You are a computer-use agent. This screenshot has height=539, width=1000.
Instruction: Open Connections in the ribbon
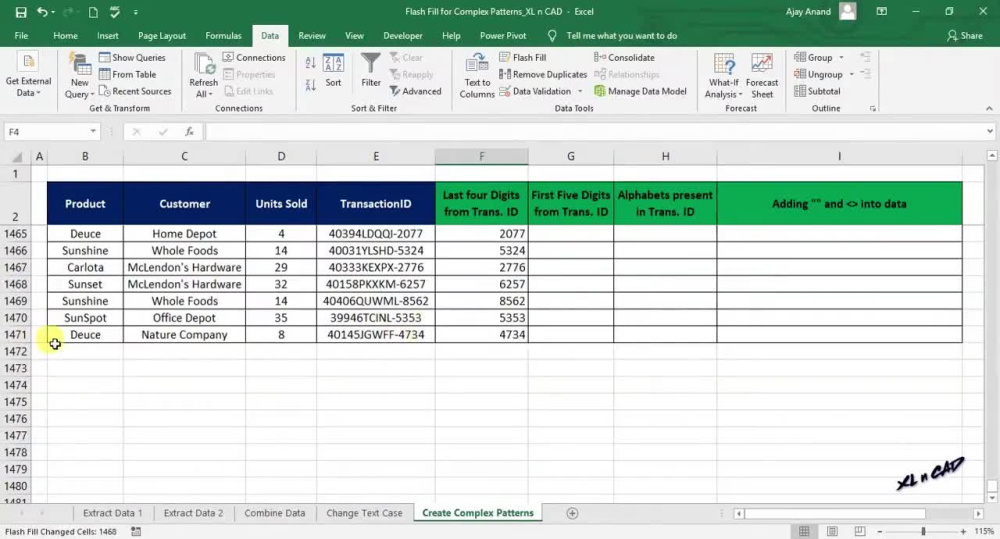pos(254,57)
